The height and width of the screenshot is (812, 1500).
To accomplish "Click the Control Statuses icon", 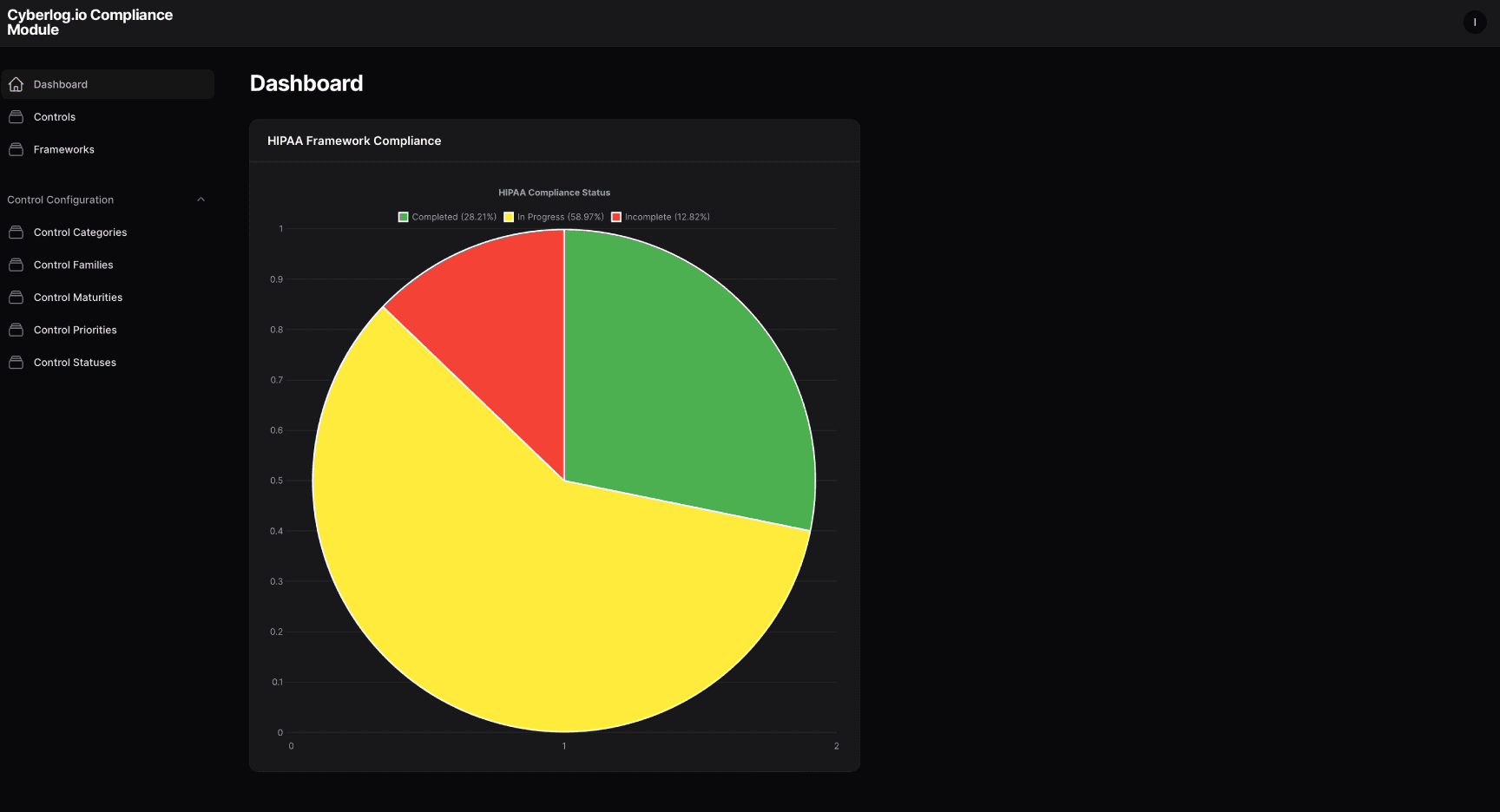I will 16,363.
